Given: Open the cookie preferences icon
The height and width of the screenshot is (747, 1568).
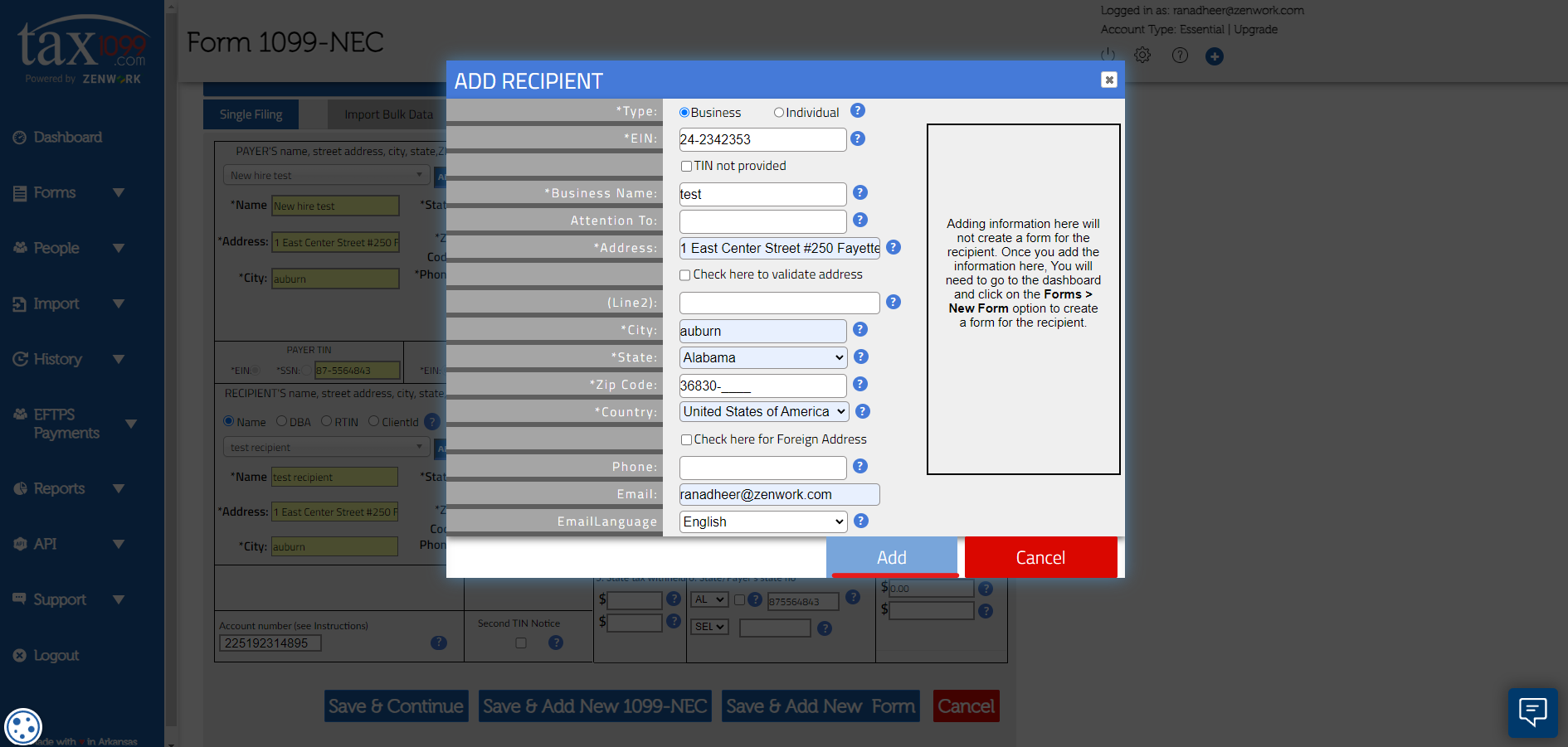Looking at the screenshot, I should pos(23,727).
